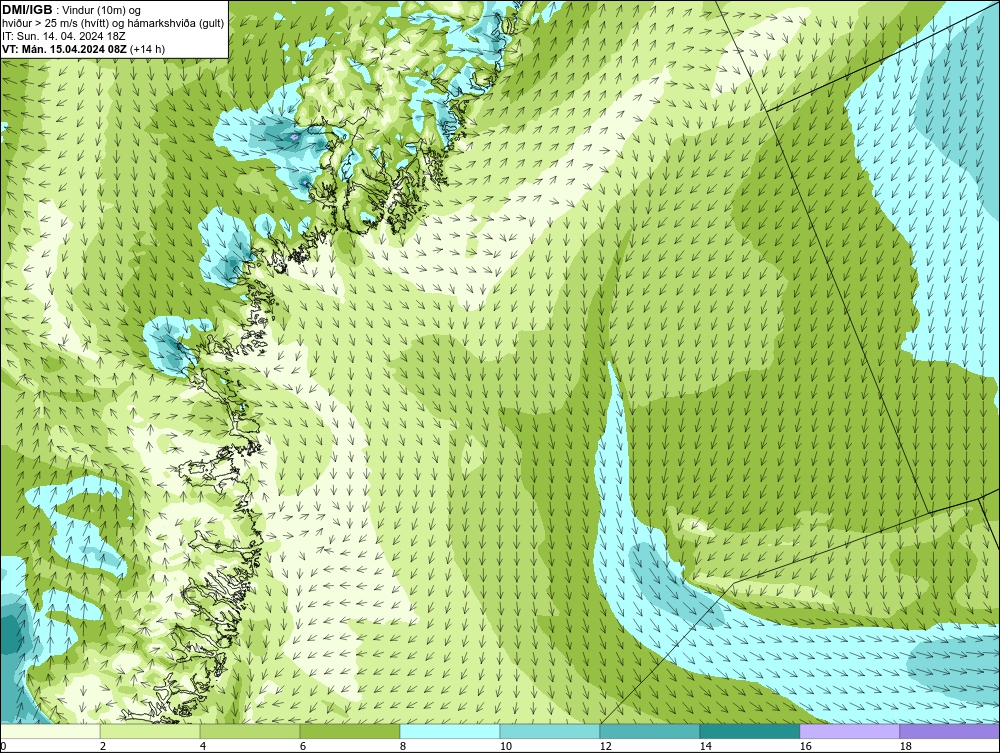Click the 0–2 m/s pale legend swatch
This screenshot has height=753, width=1000.
[x=50, y=731]
